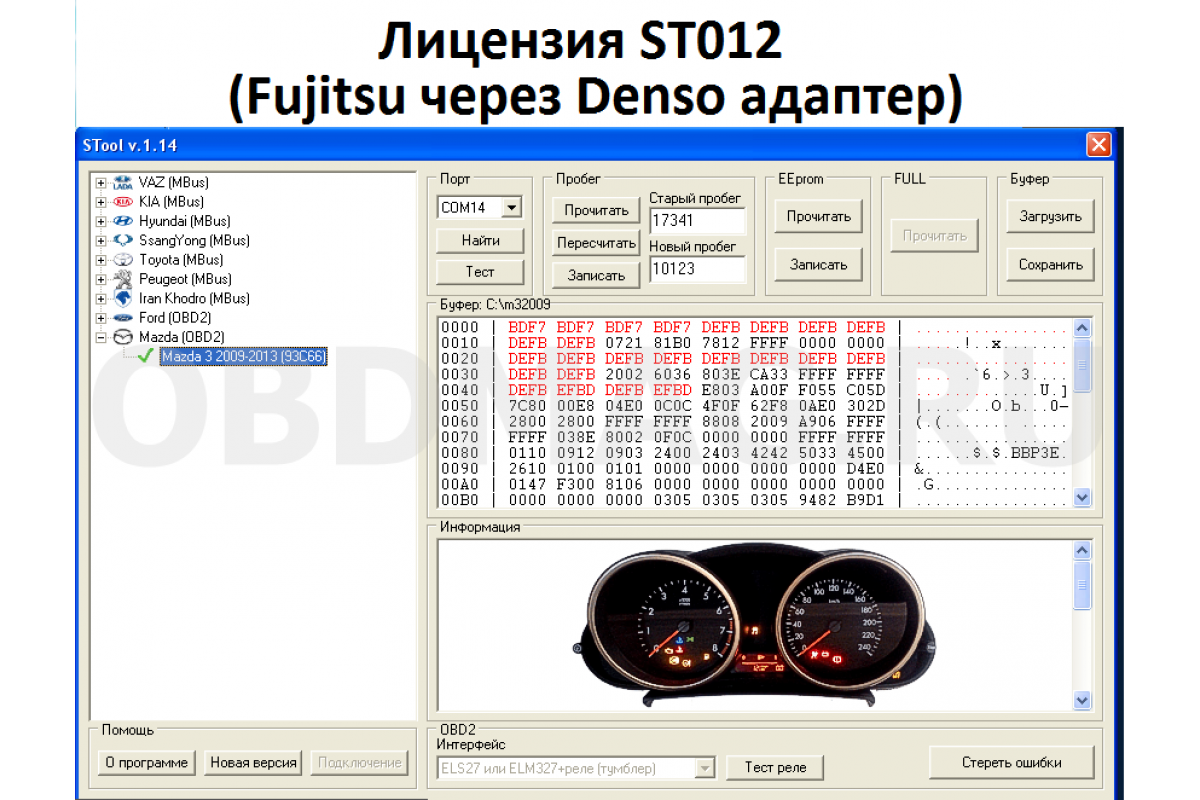Click hex row at address 0050
1200x800 pixels.
click(754, 405)
